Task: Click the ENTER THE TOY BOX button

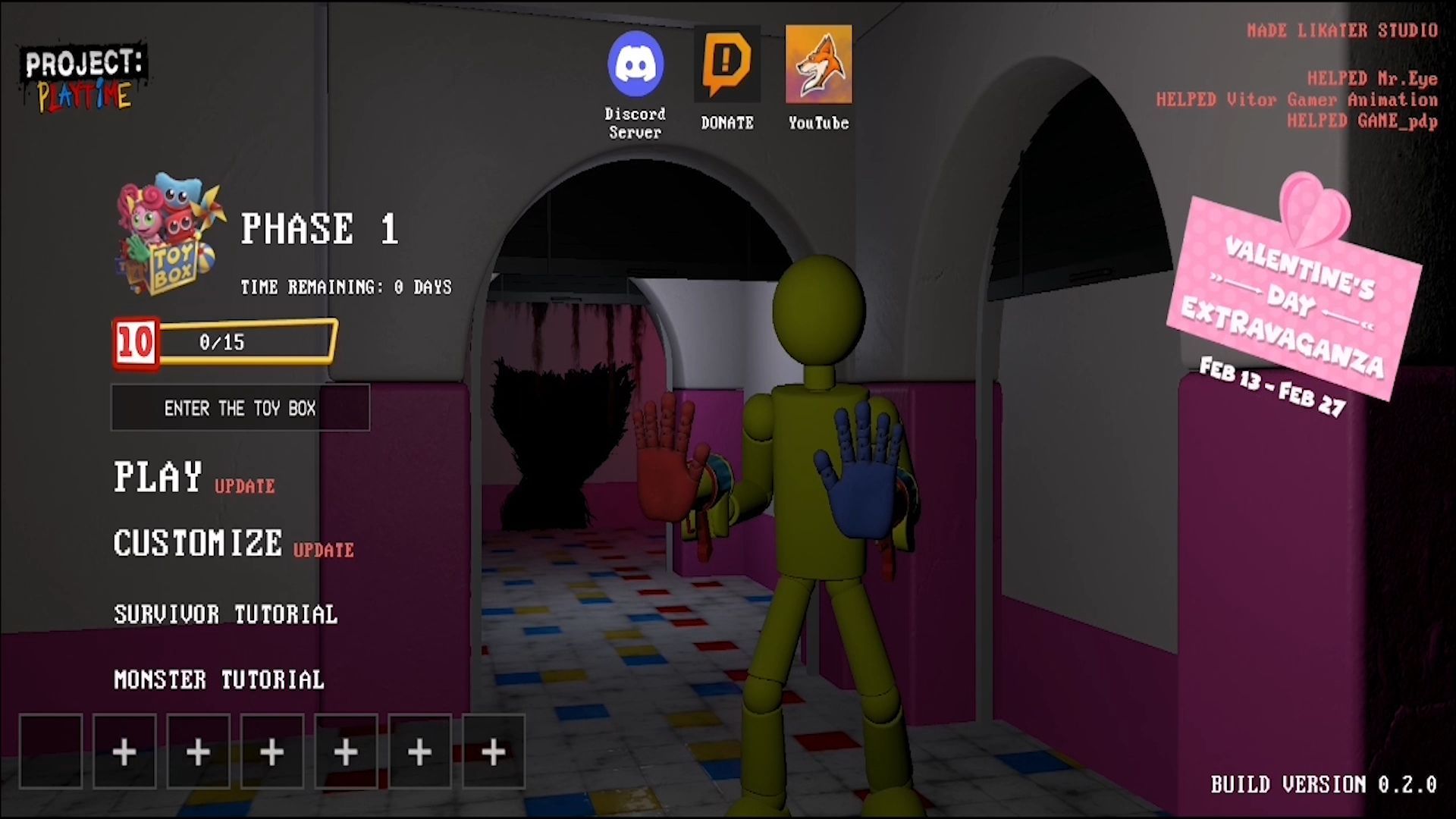Action: point(241,408)
